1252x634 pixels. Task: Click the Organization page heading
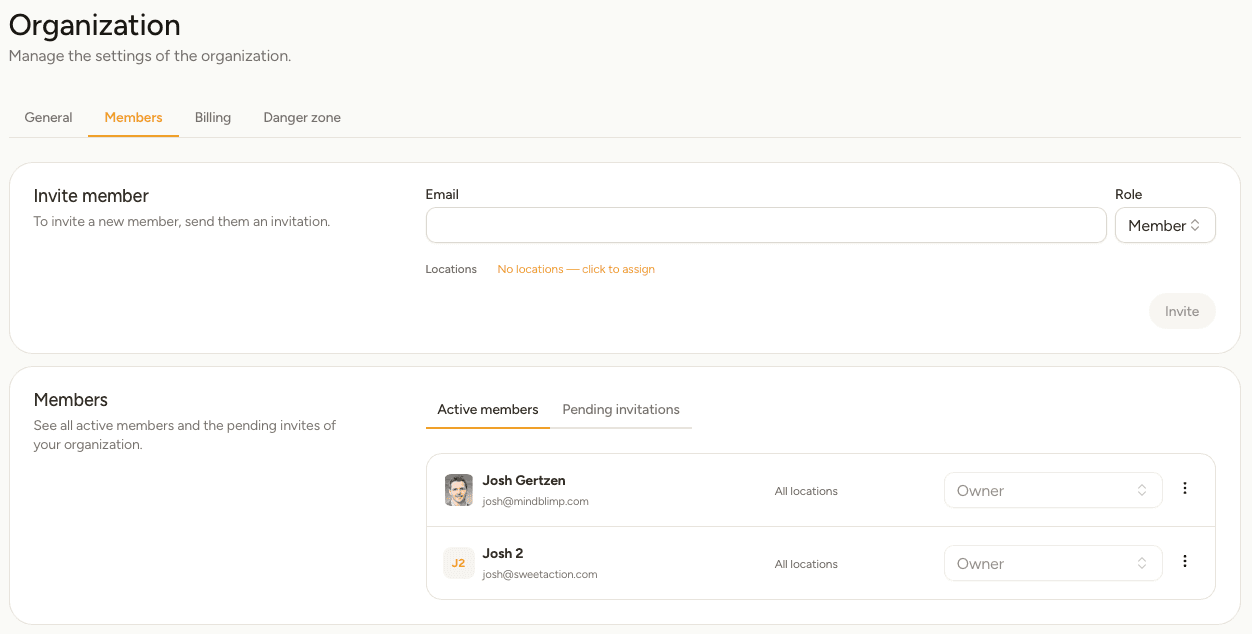tap(95, 25)
